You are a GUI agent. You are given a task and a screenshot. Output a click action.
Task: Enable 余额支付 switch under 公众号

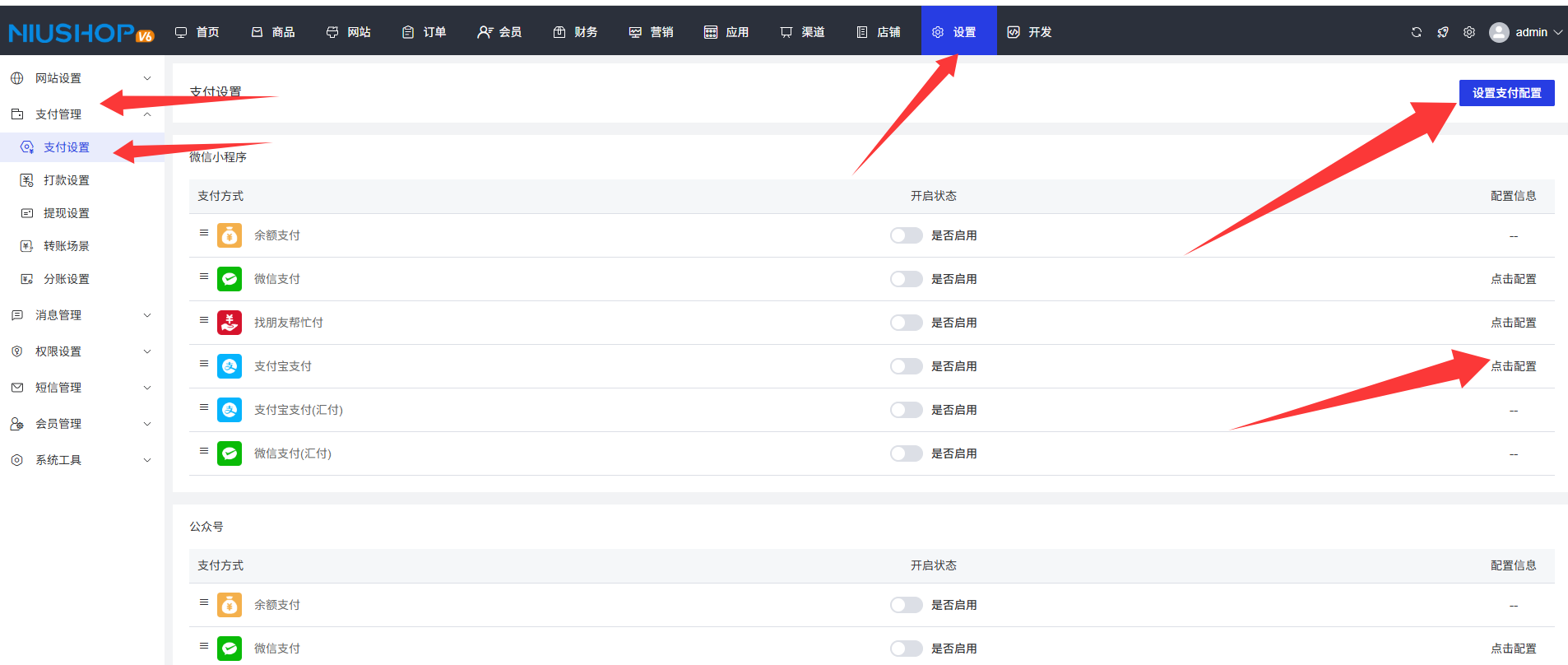pyautogui.click(x=906, y=605)
